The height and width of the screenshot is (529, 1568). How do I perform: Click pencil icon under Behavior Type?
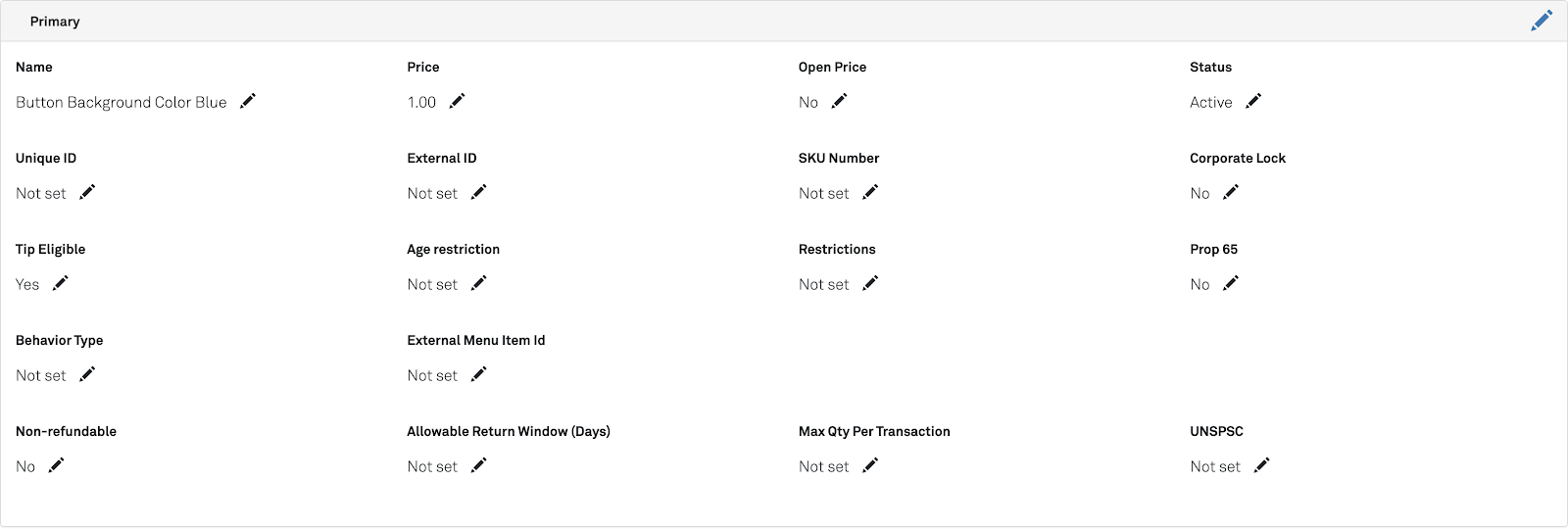87,374
